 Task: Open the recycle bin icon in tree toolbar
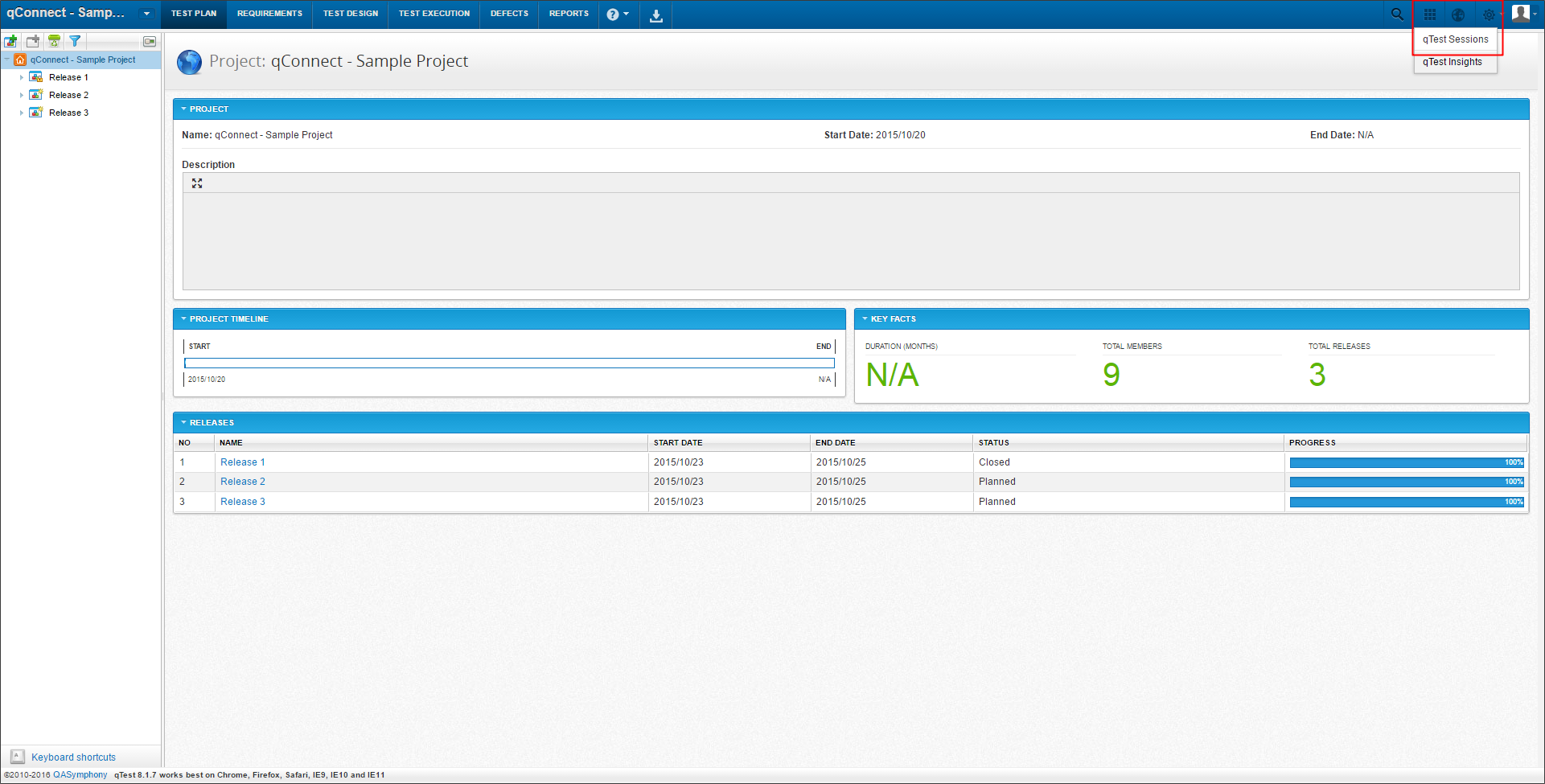coord(54,41)
